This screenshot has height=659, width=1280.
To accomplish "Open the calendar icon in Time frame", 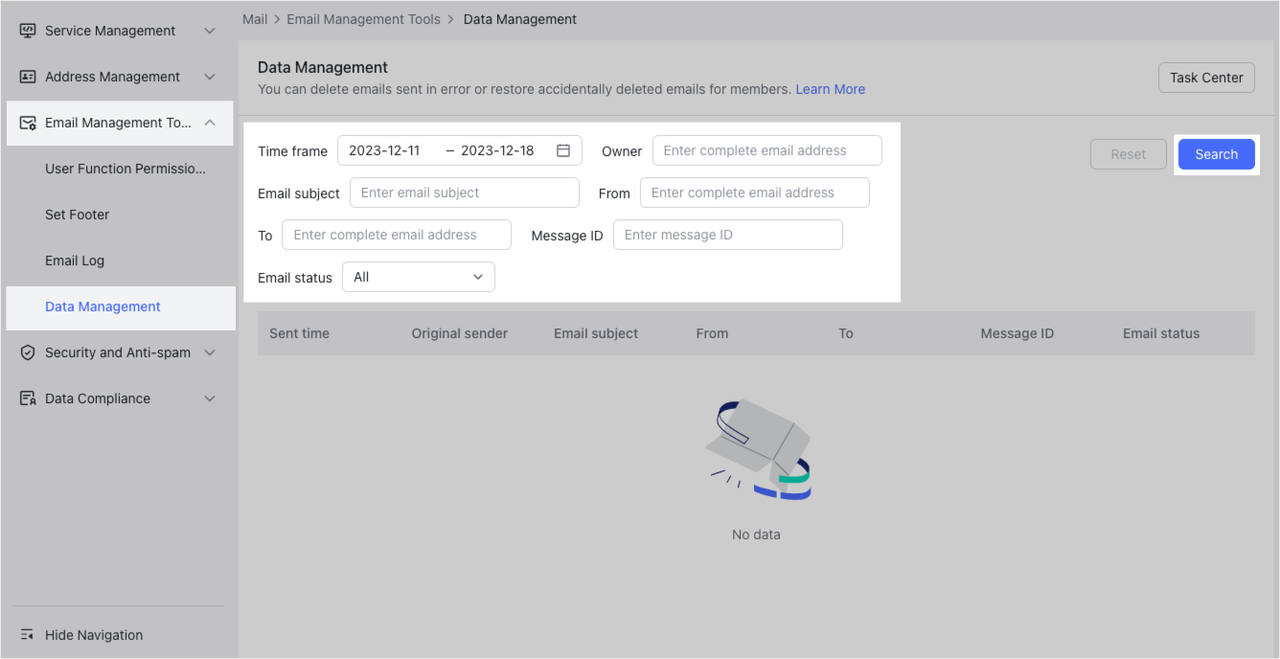I will (x=563, y=151).
